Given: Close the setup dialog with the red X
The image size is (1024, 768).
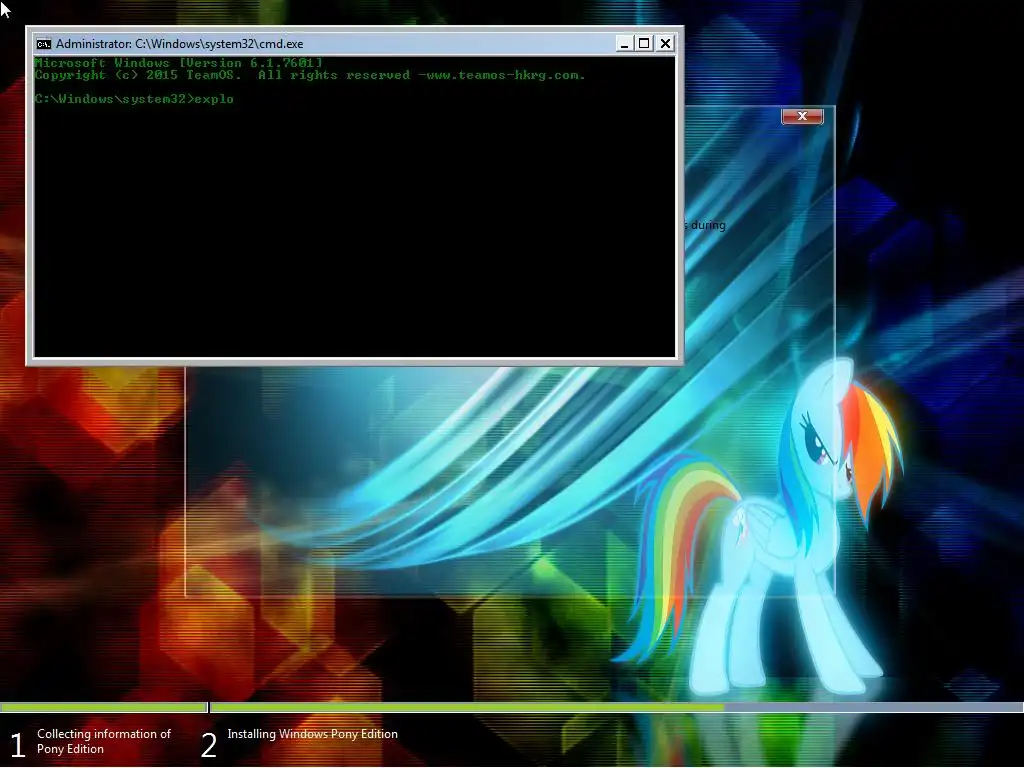Looking at the screenshot, I should tap(803, 116).
